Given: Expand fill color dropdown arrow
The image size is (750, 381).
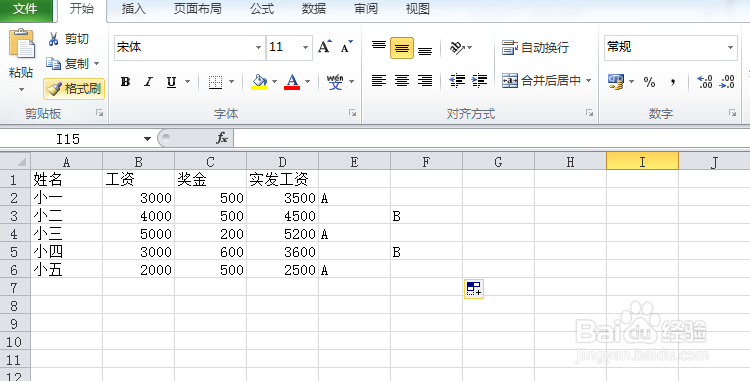Looking at the screenshot, I should 275,82.
